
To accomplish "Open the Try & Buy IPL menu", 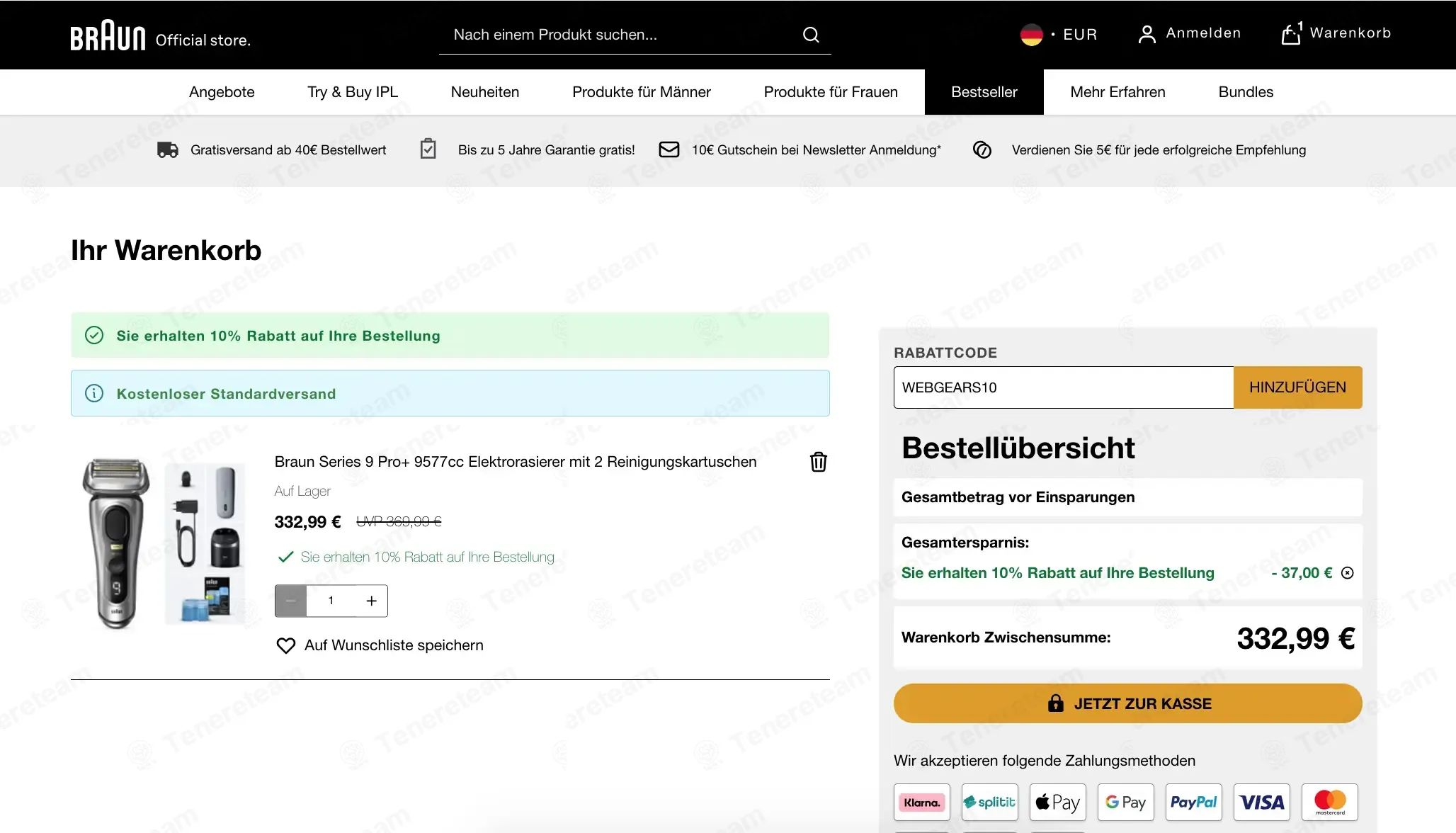I will click(x=353, y=92).
